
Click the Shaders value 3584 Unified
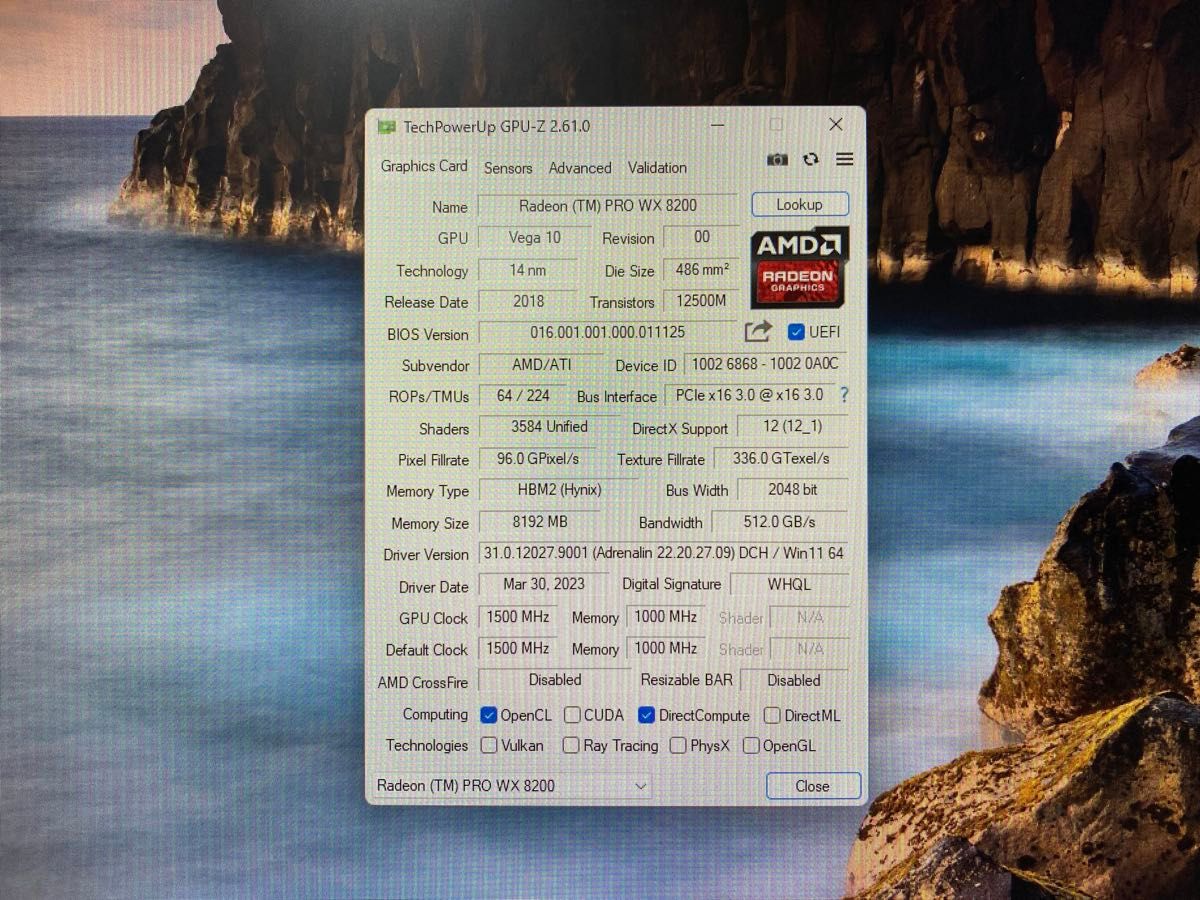tap(549, 427)
